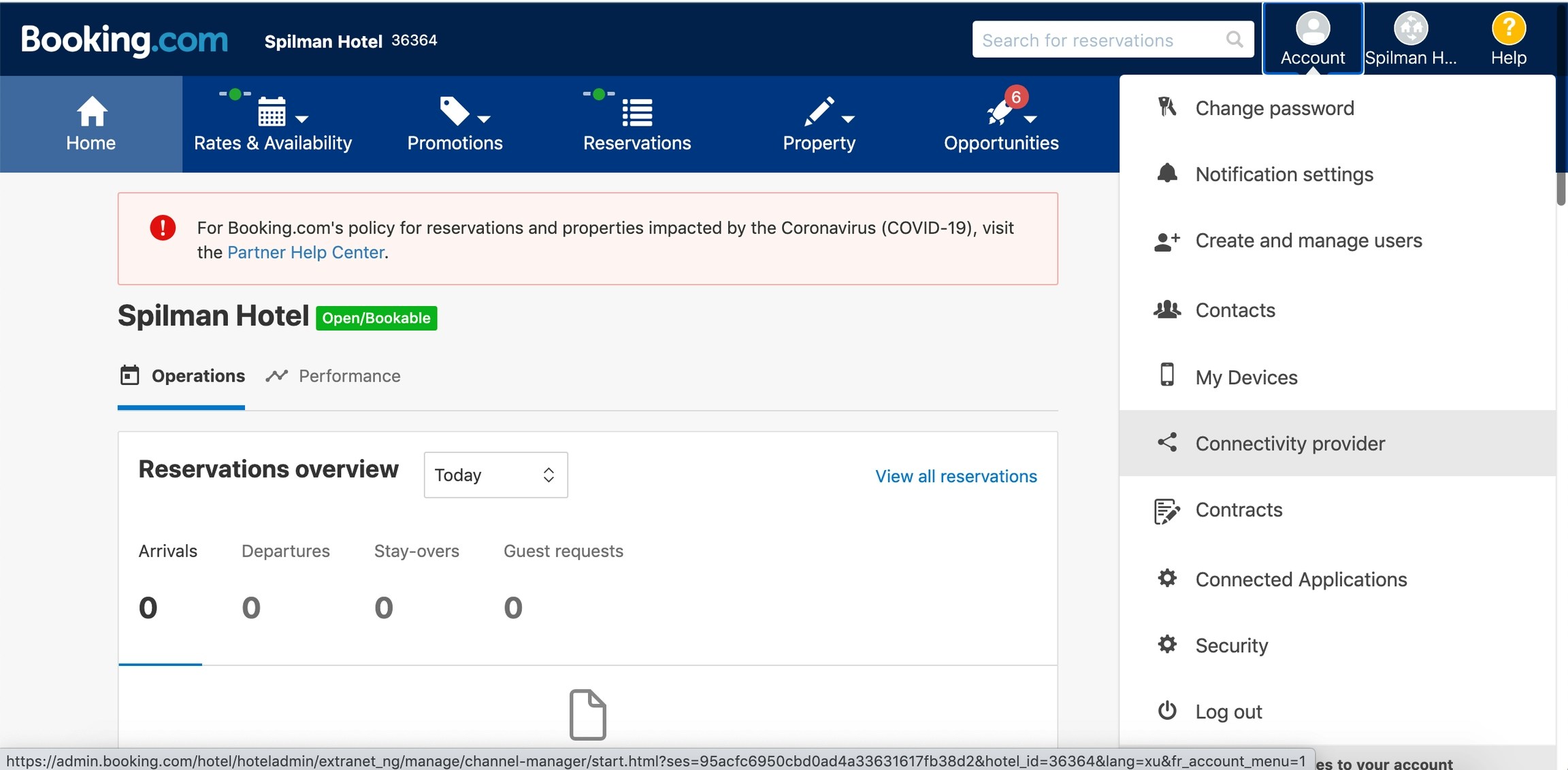Select Connectivity provider from Account menu
This screenshot has height=770, width=1568.
click(x=1290, y=443)
